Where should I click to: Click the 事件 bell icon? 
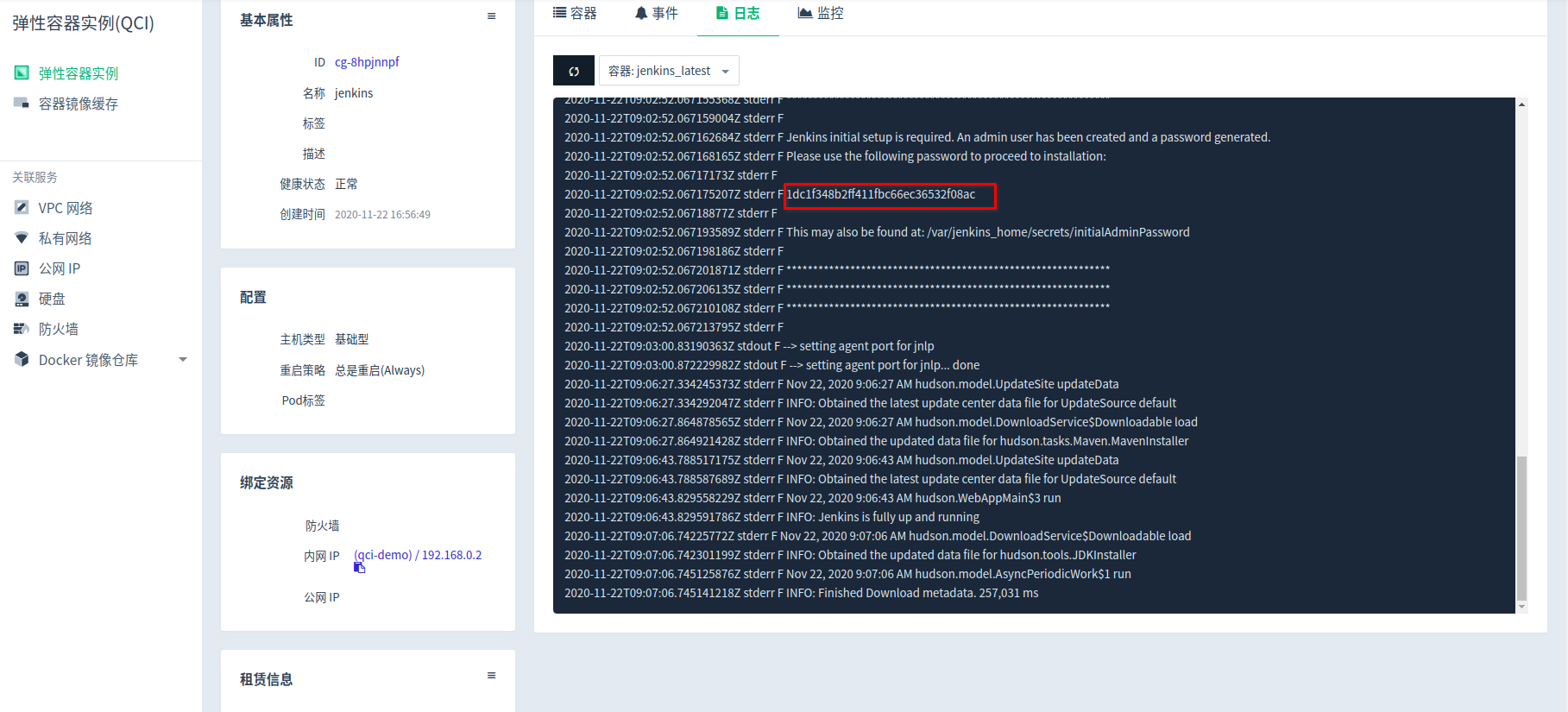(x=641, y=13)
